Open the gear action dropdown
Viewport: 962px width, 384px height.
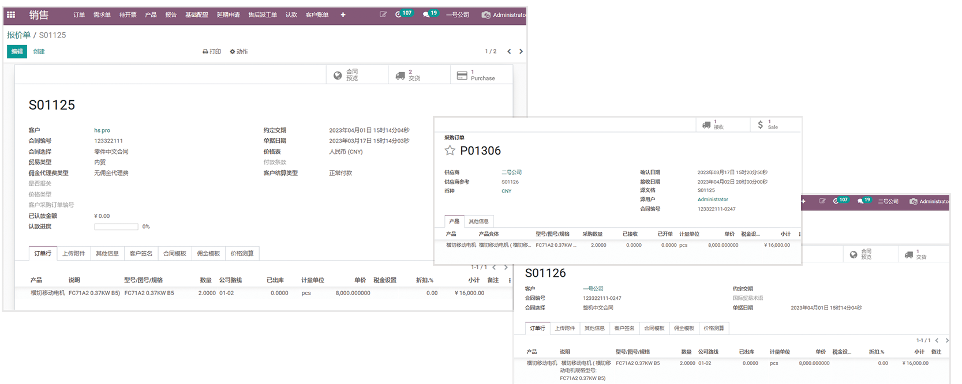(x=239, y=52)
